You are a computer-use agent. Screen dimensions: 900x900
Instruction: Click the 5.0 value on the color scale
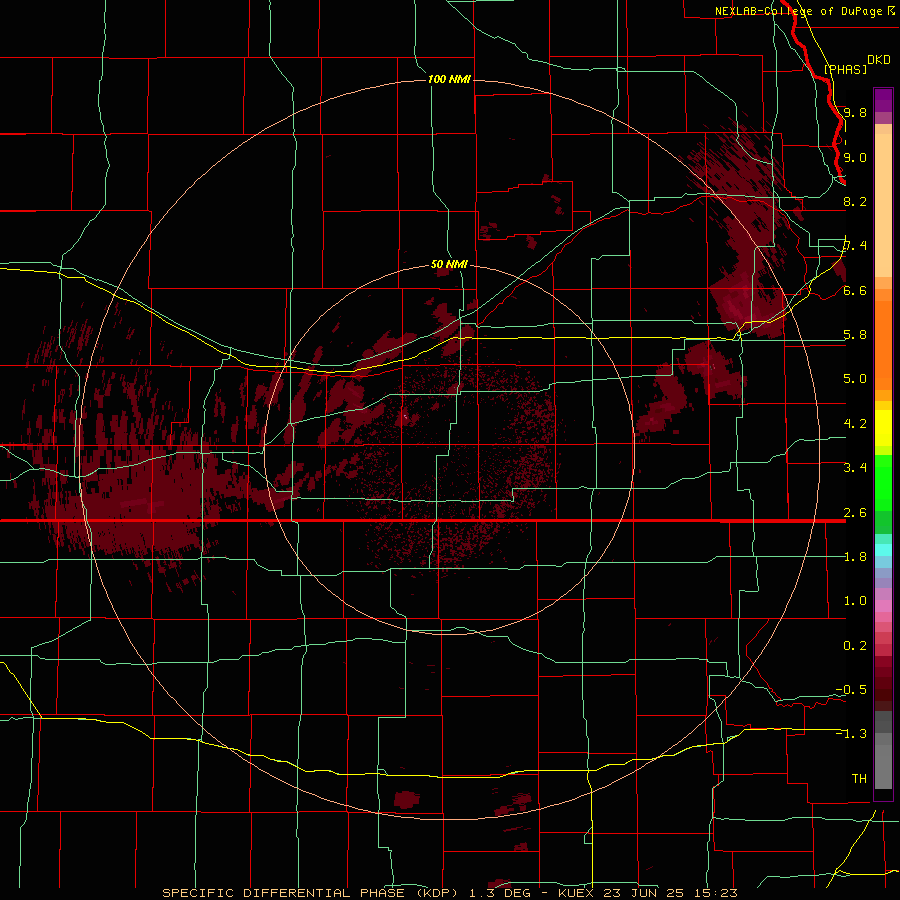tap(855, 379)
